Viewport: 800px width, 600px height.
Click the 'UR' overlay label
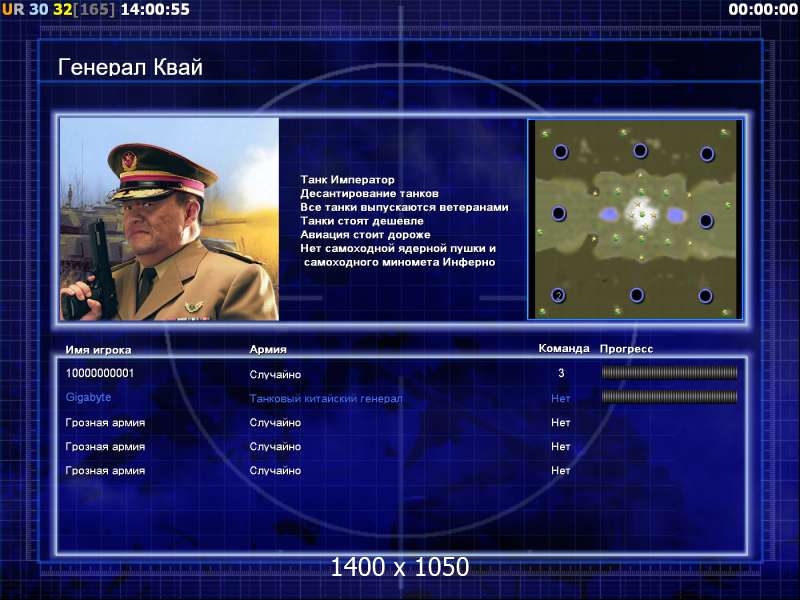click(x=13, y=9)
